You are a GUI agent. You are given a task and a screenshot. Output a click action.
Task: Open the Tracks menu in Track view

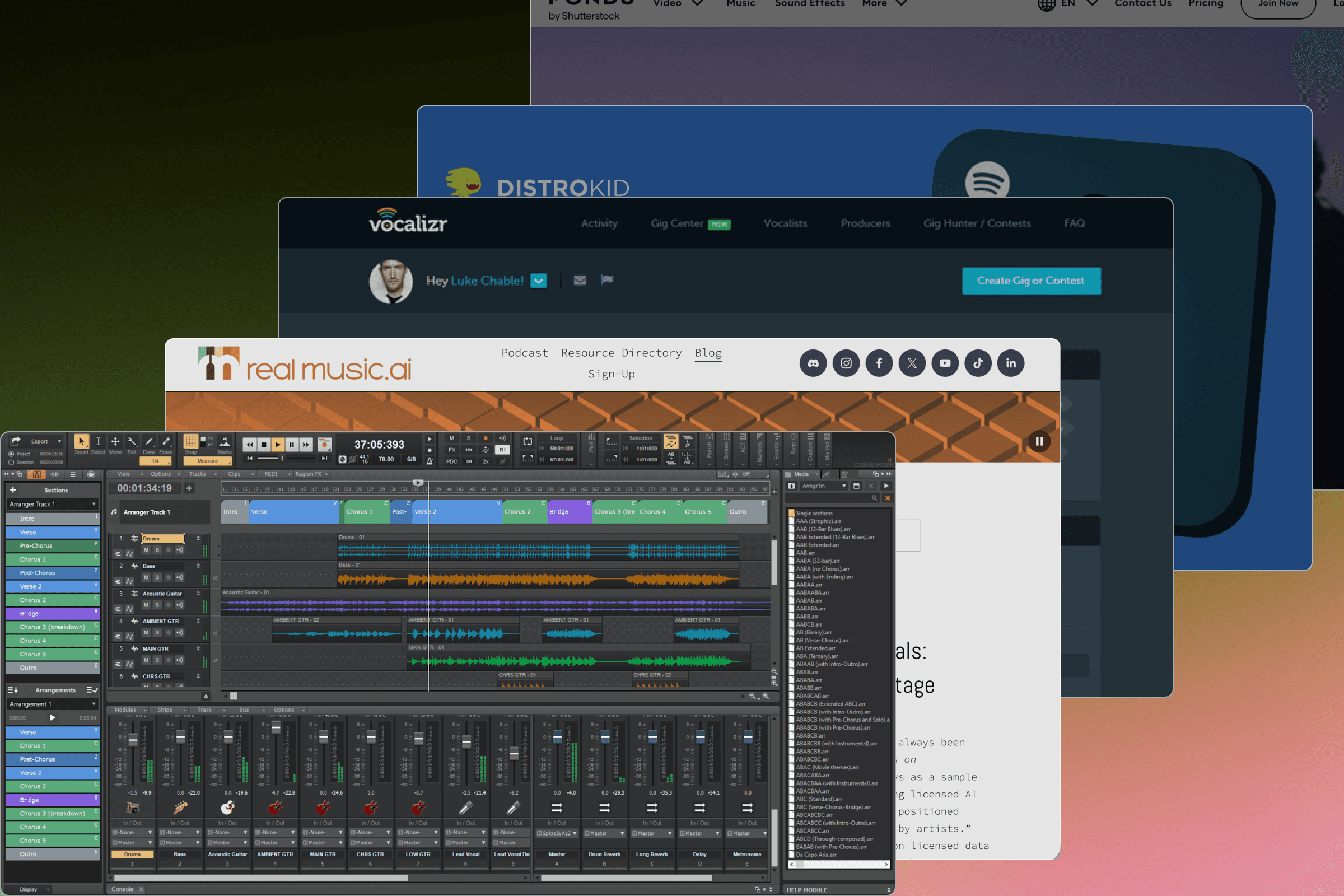[x=203, y=474]
